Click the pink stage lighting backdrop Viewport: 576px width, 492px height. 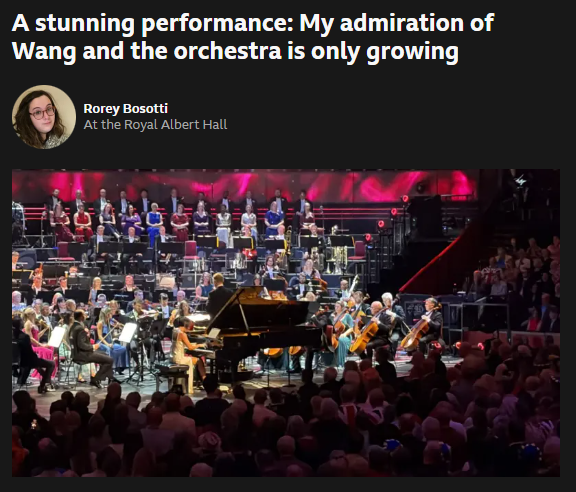[x=244, y=185]
